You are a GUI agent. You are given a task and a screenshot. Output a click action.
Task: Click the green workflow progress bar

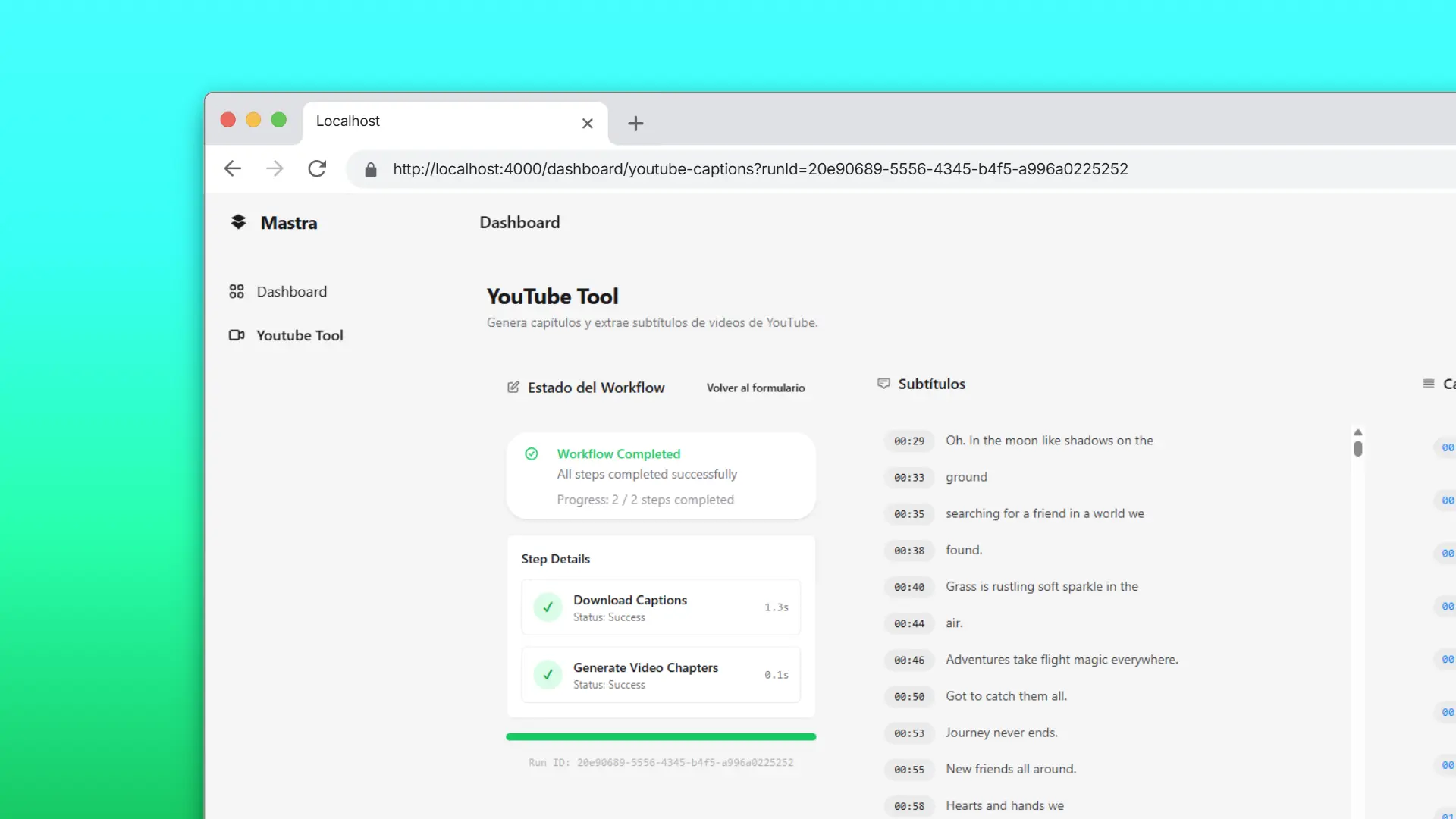pos(661,736)
